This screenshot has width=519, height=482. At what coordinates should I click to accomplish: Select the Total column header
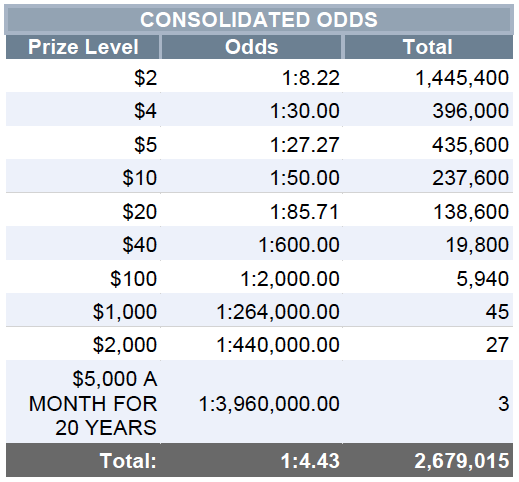point(428,47)
